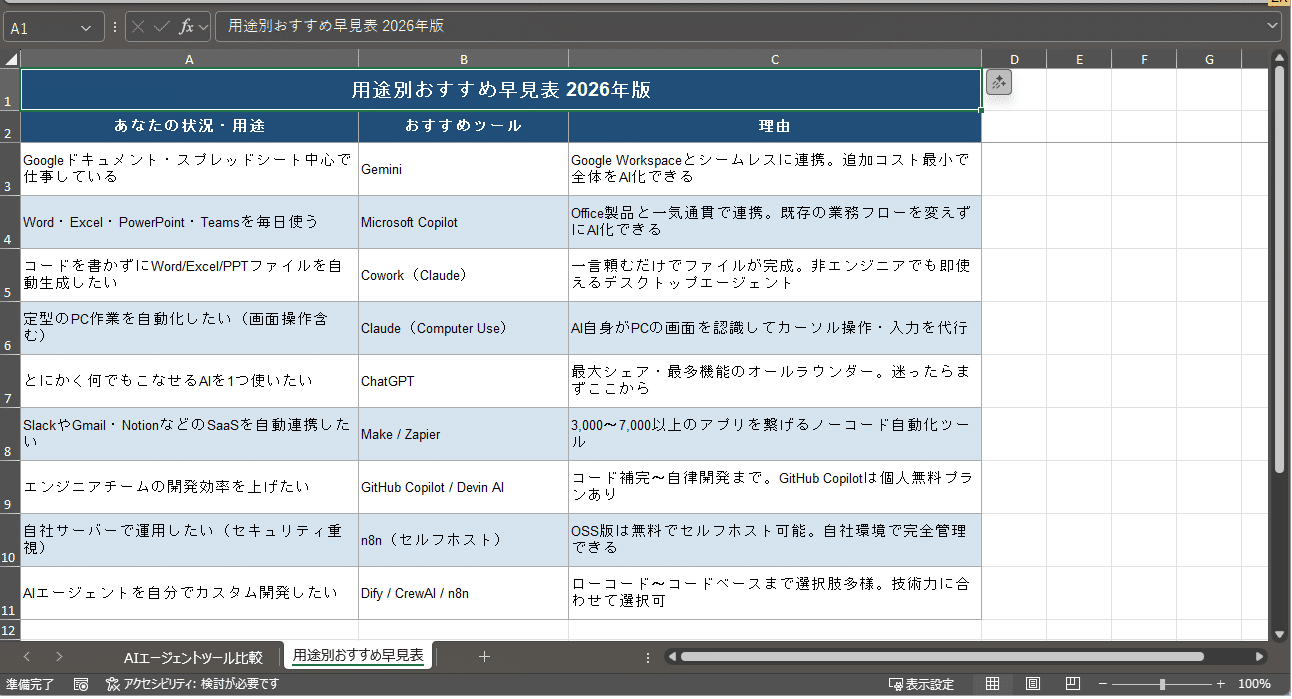Select the title cell 用途別おすすめ早見表 2026年版
1292x699 pixels.
501,90
